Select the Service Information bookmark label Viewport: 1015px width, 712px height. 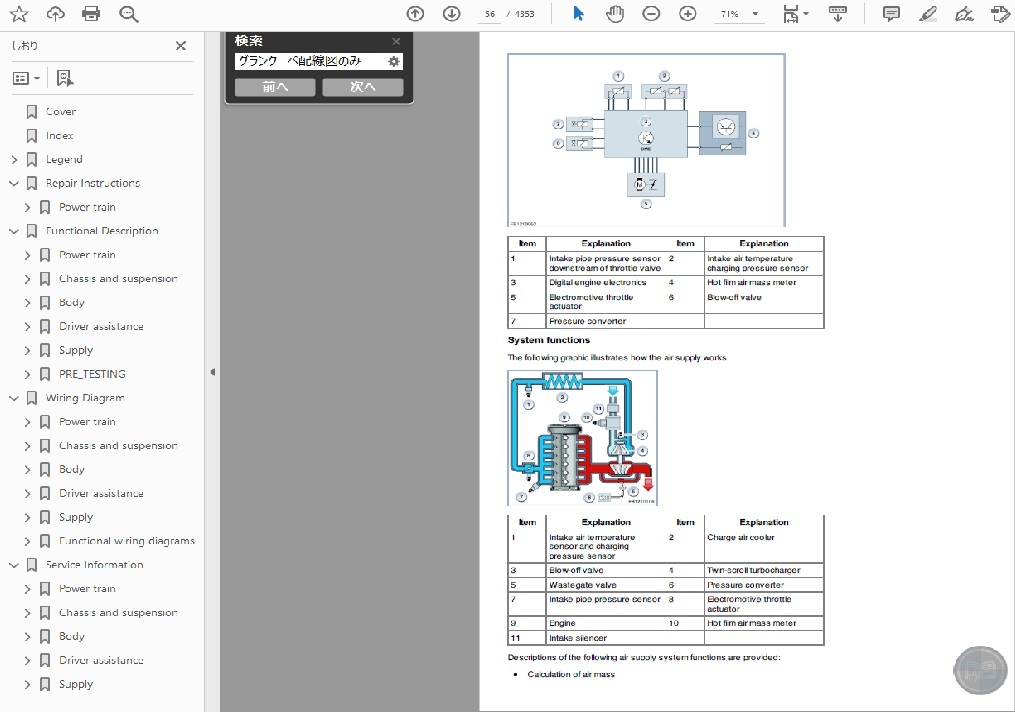(95, 565)
